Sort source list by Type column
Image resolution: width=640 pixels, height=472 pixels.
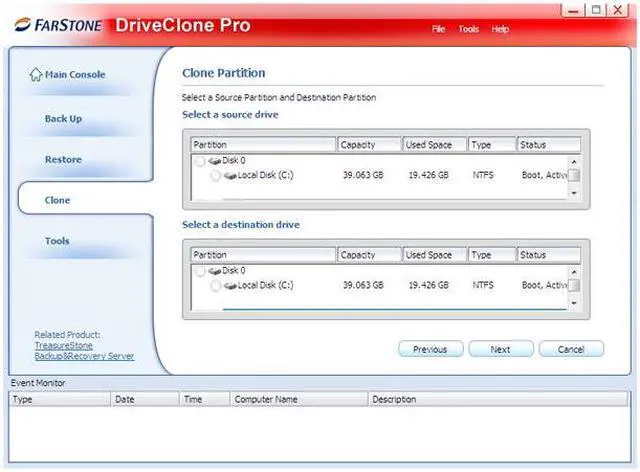[492, 145]
